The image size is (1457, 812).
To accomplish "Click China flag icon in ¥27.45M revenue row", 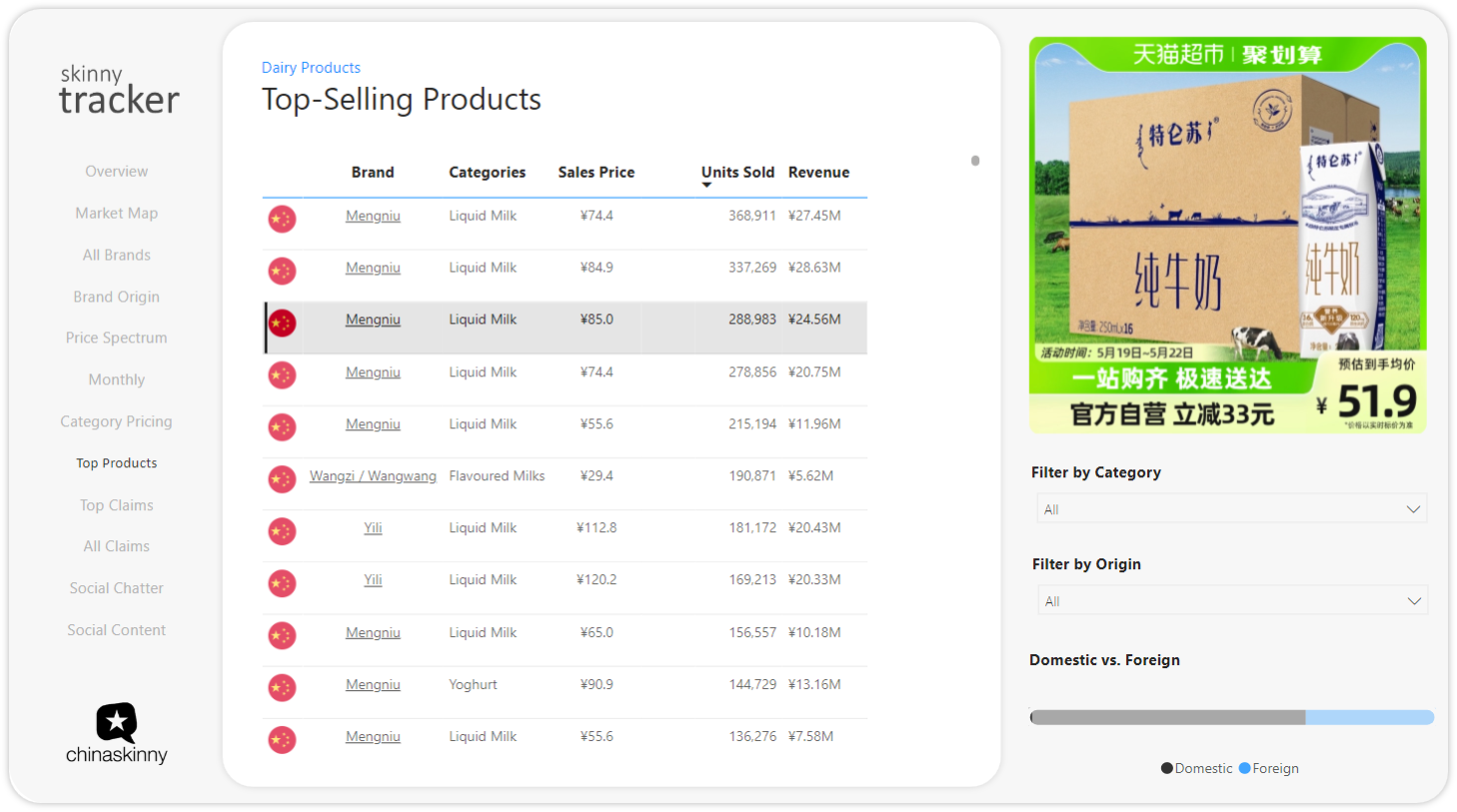I will 282,218.
